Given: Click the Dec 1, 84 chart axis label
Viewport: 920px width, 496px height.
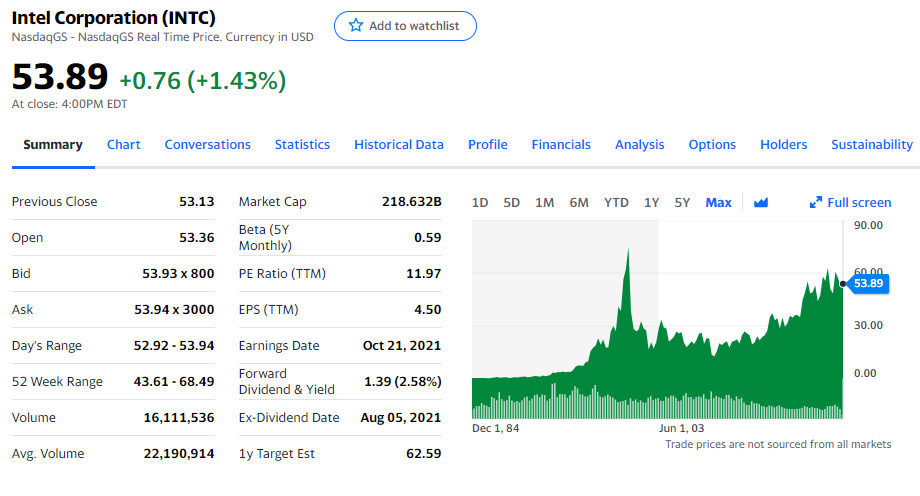Looking at the screenshot, I should (x=496, y=428).
